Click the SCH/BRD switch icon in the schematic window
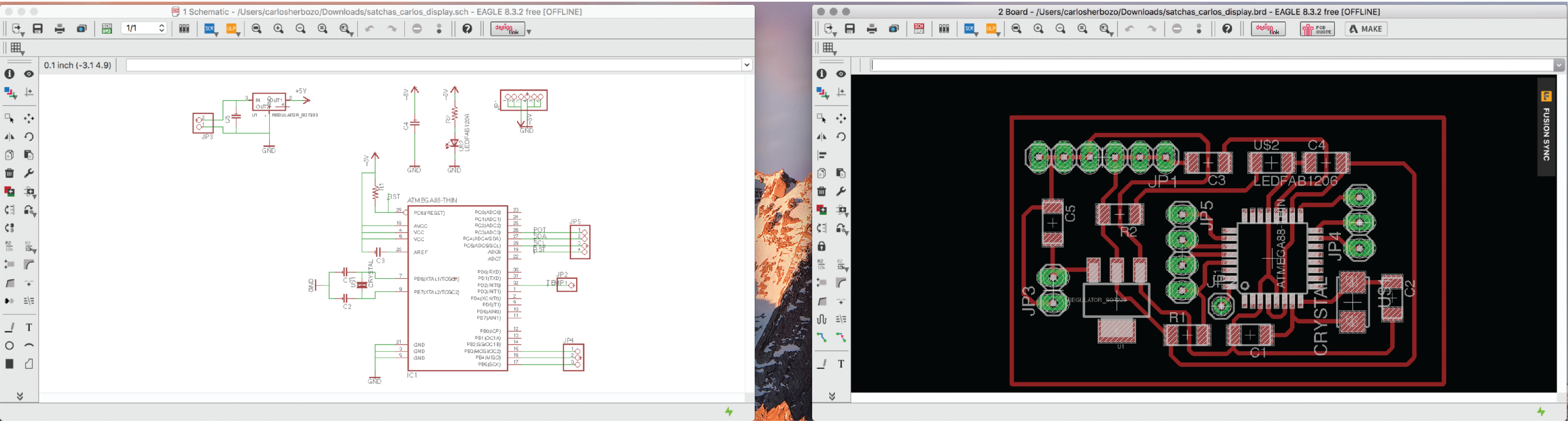1568x421 pixels. (107, 29)
